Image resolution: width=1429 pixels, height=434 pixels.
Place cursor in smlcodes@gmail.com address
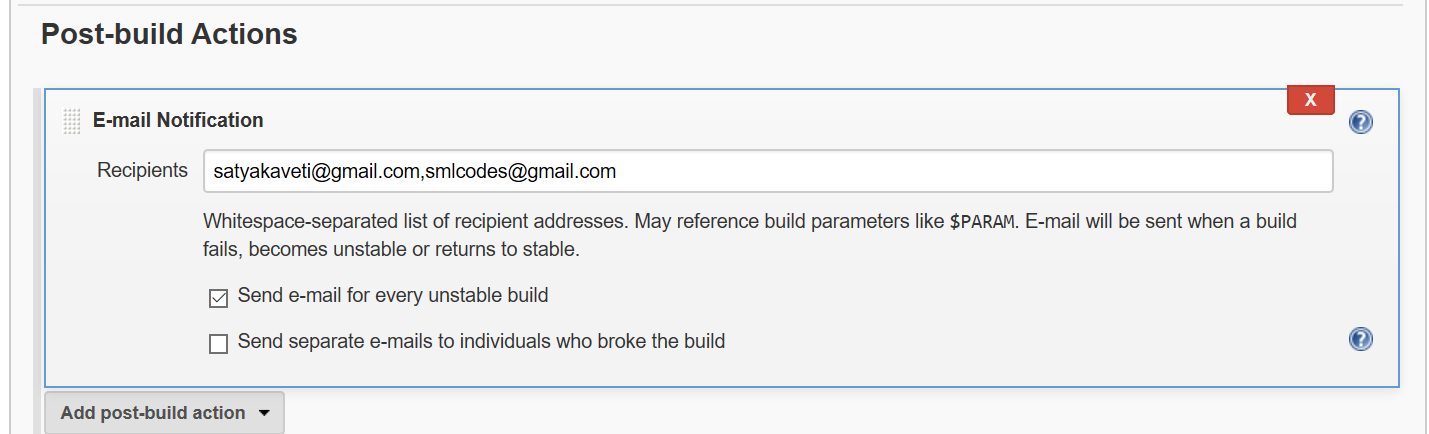[x=520, y=171]
